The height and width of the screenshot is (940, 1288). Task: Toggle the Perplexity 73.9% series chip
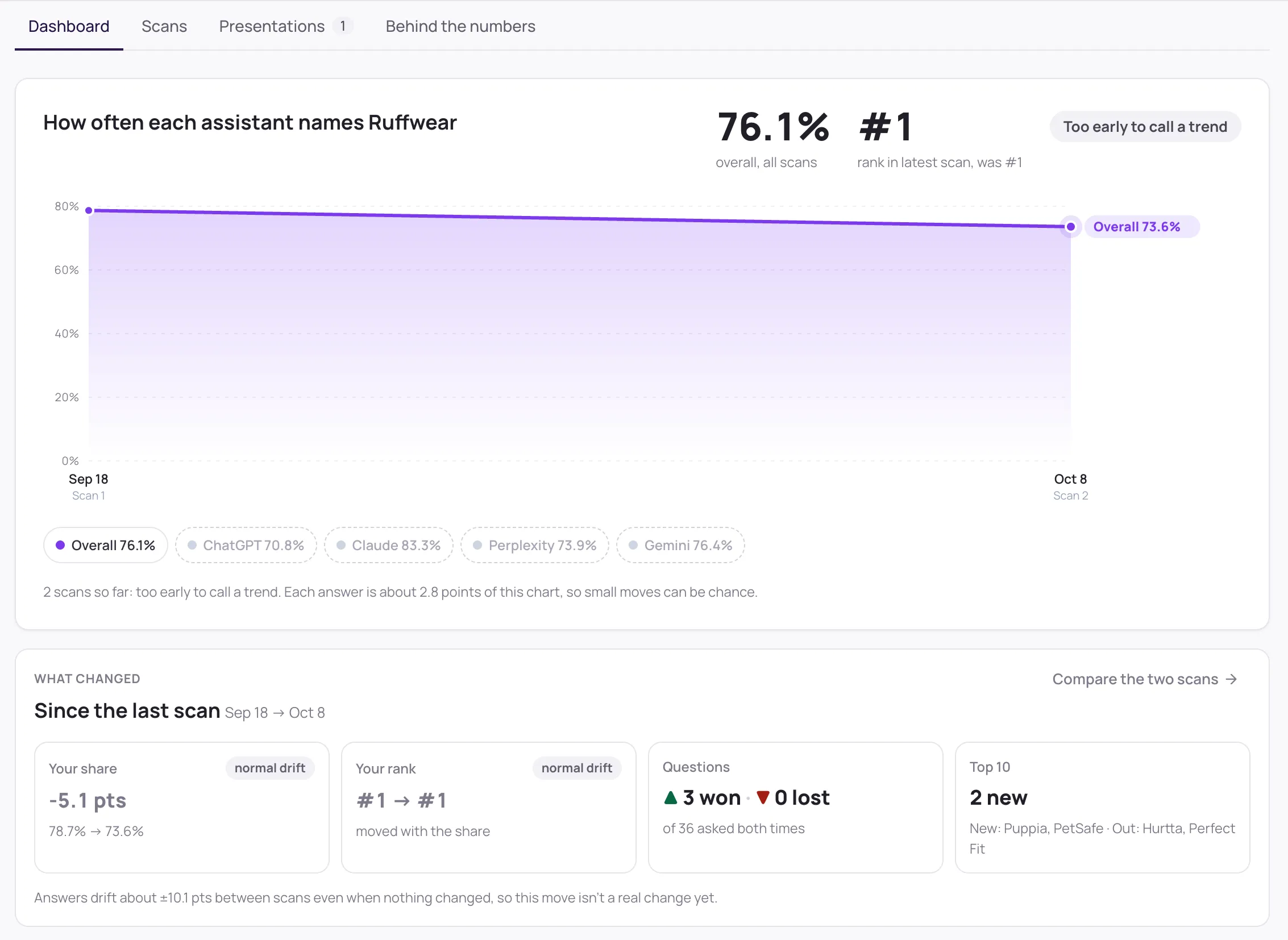click(x=534, y=545)
